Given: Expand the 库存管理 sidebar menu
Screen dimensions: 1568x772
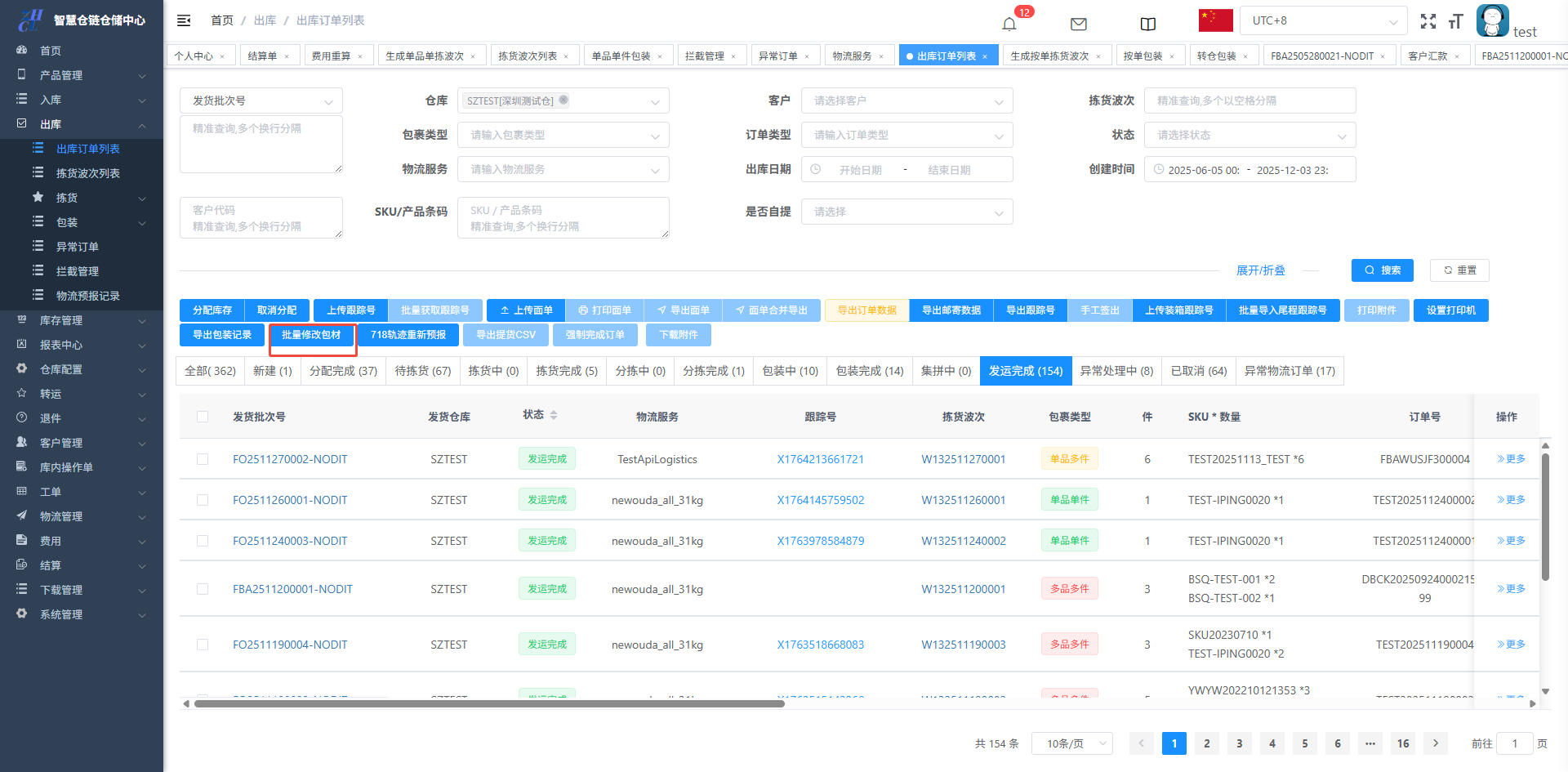Looking at the screenshot, I should [x=82, y=320].
